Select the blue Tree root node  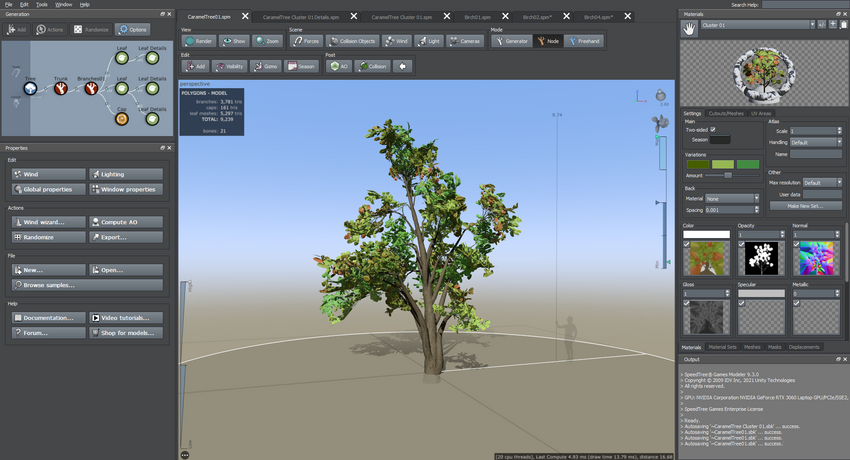(x=30, y=89)
